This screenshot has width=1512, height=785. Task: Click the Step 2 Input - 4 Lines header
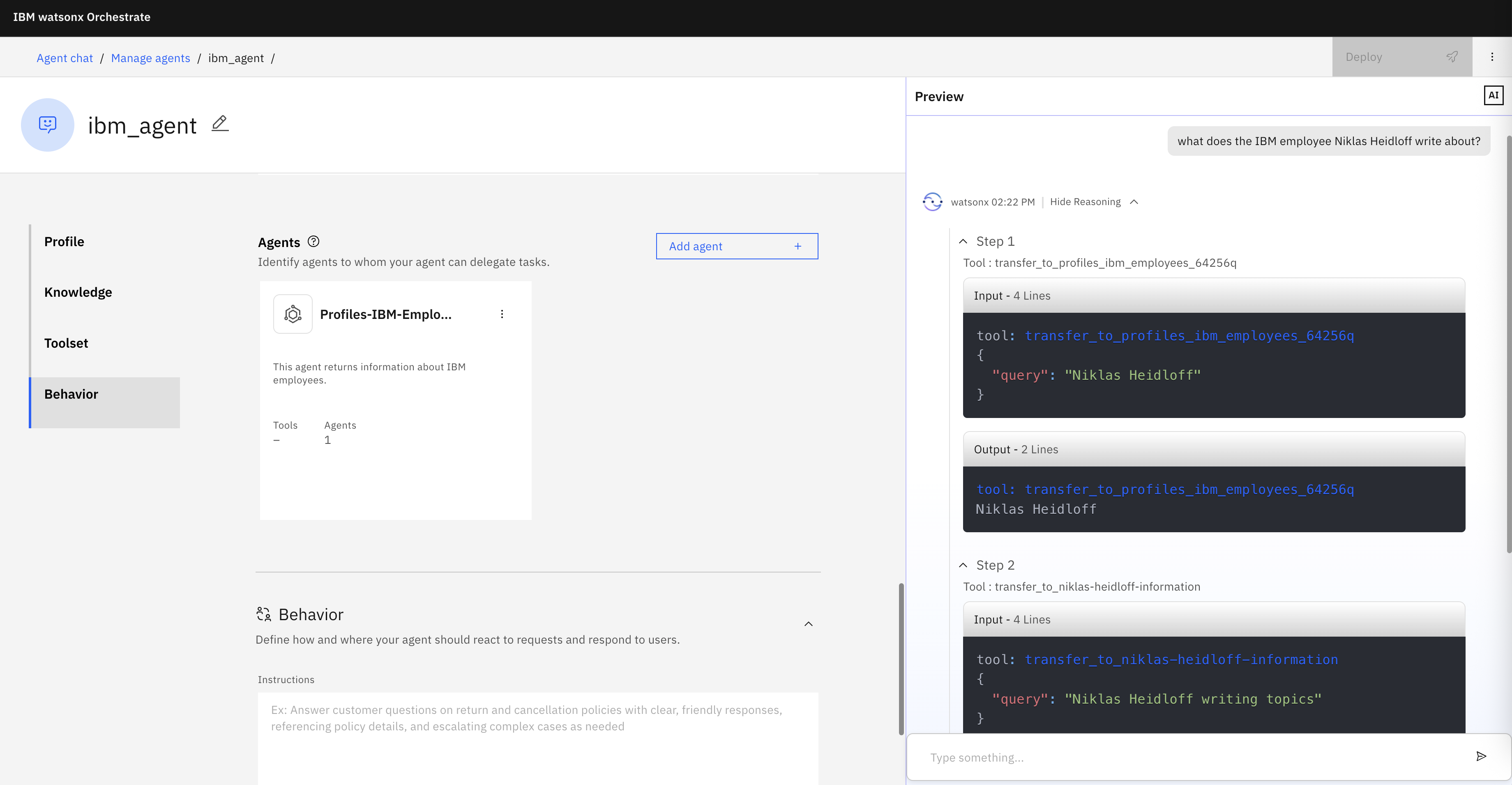pyautogui.click(x=1214, y=619)
